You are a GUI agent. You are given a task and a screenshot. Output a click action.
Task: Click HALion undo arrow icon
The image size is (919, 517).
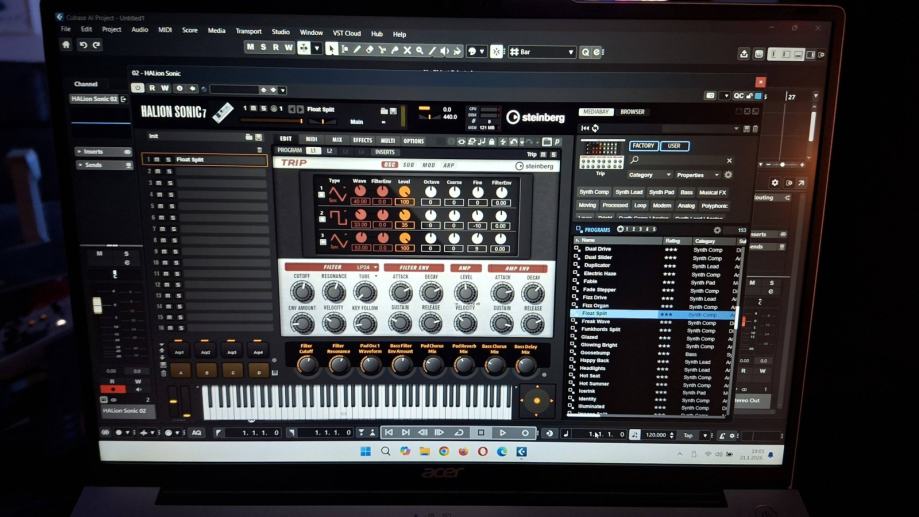click(513, 141)
